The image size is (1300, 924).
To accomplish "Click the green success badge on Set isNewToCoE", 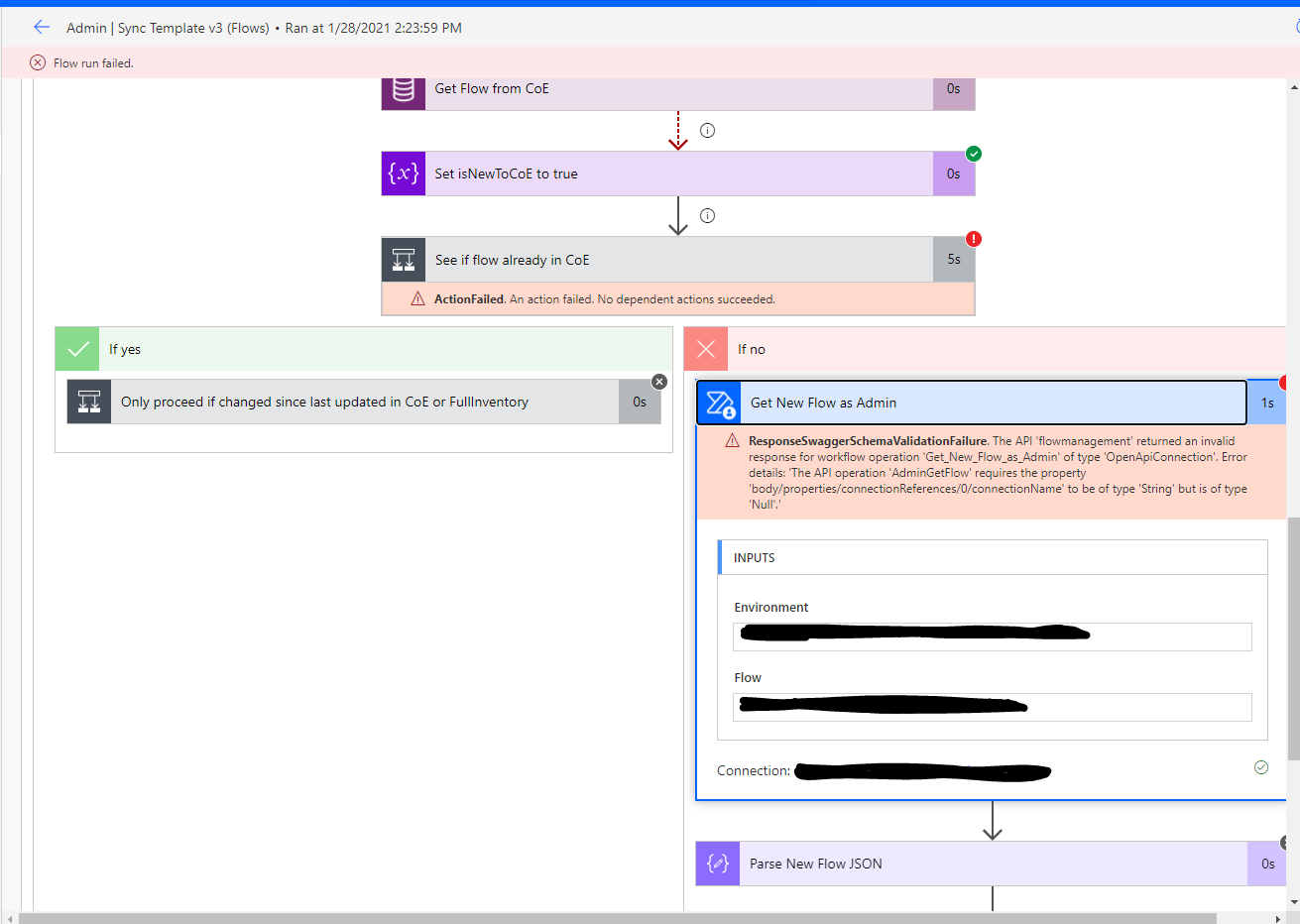I will pyautogui.click(x=973, y=154).
